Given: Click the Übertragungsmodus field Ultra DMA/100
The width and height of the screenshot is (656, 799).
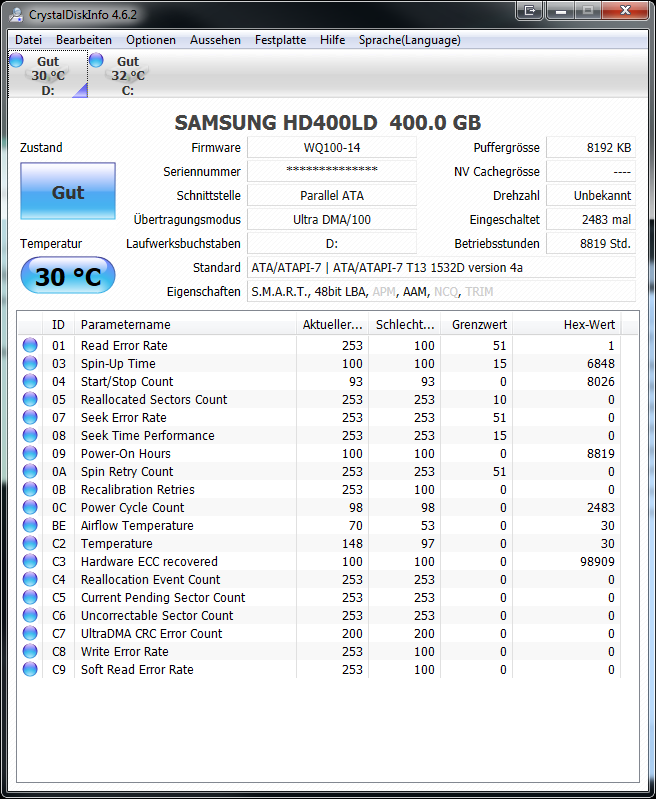Looking at the screenshot, I should (332, 219).
